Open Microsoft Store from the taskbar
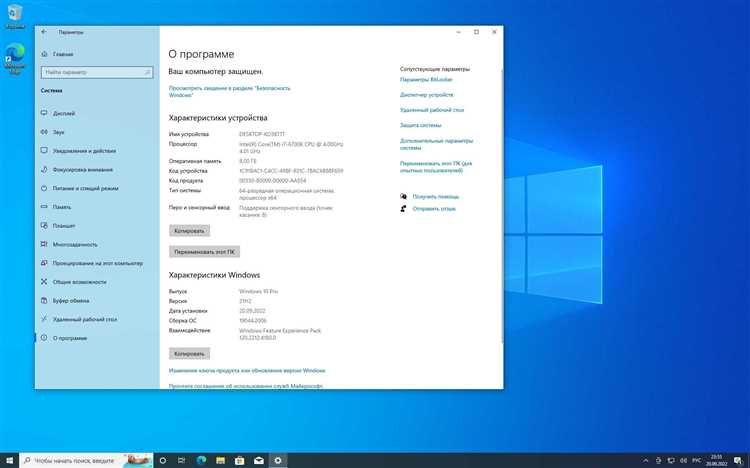The image size is (750, 468). pos(240,460)
